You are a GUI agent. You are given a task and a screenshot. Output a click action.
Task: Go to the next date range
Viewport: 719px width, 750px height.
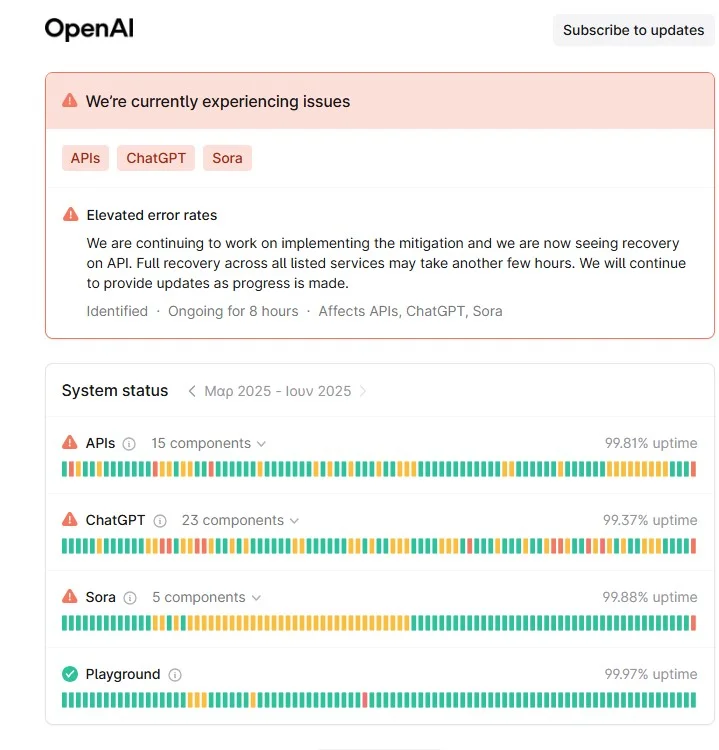click(x=363, y=391)
